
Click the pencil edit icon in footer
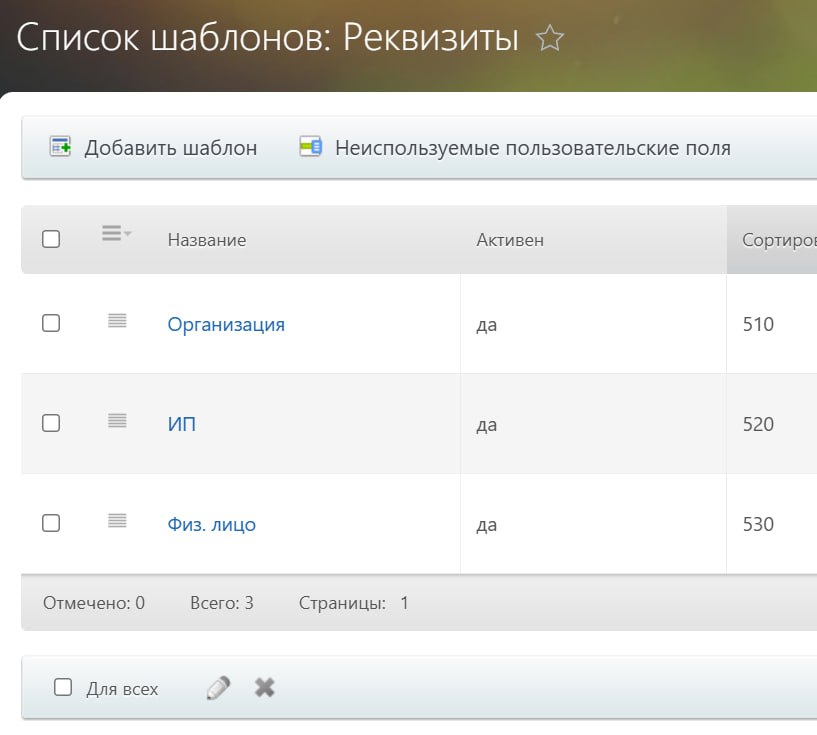(x=218, y=688)
